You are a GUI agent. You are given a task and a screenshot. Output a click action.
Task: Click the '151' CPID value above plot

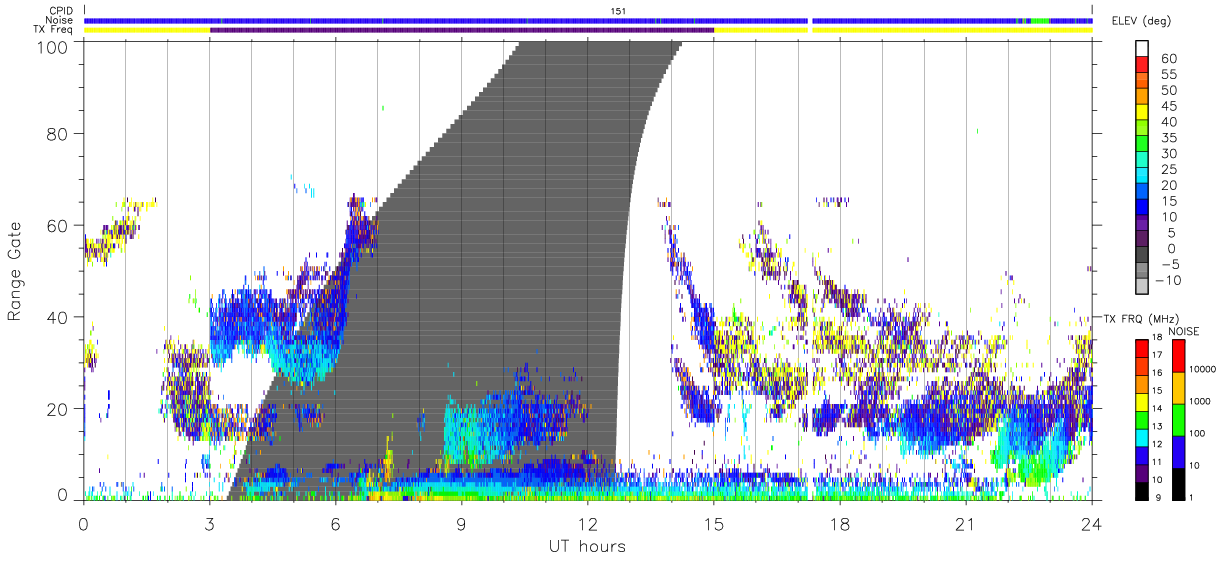tap(618, 11)
